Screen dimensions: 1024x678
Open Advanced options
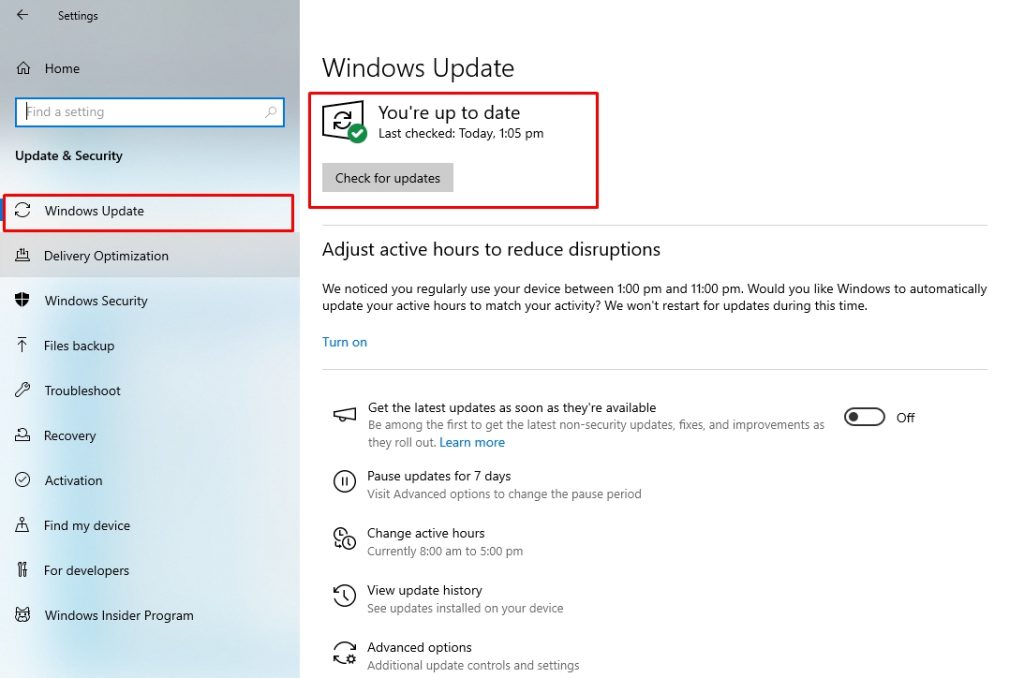(x=419, y=647)
